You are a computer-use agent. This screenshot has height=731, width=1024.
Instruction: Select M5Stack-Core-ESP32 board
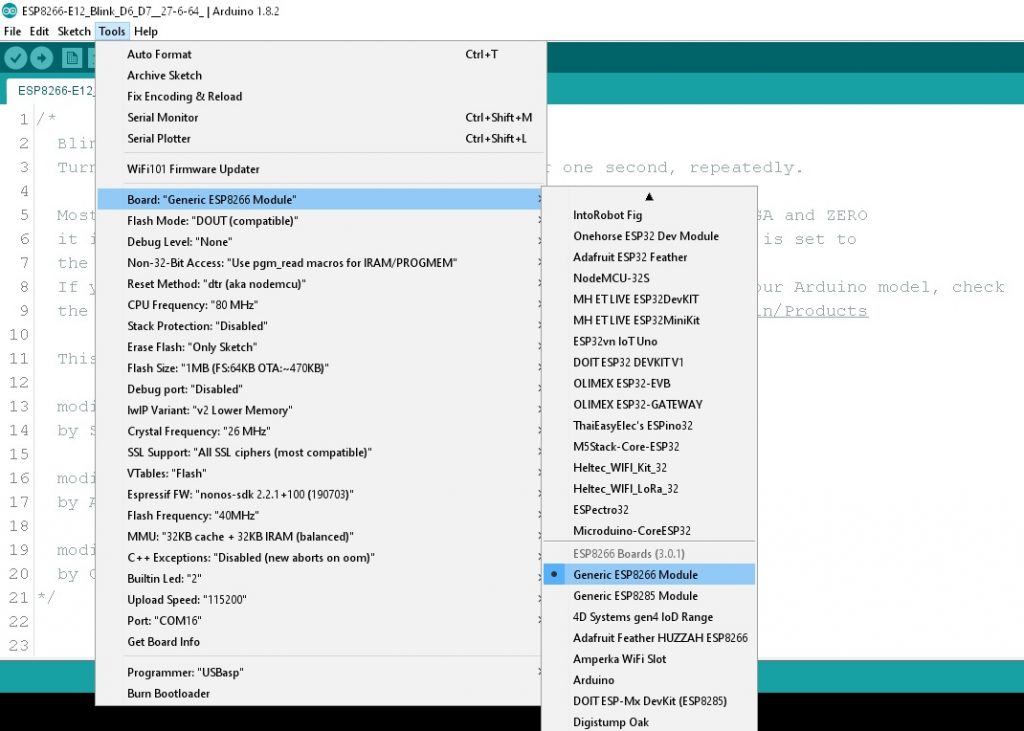pyautogui.click(x=649, y=446)
